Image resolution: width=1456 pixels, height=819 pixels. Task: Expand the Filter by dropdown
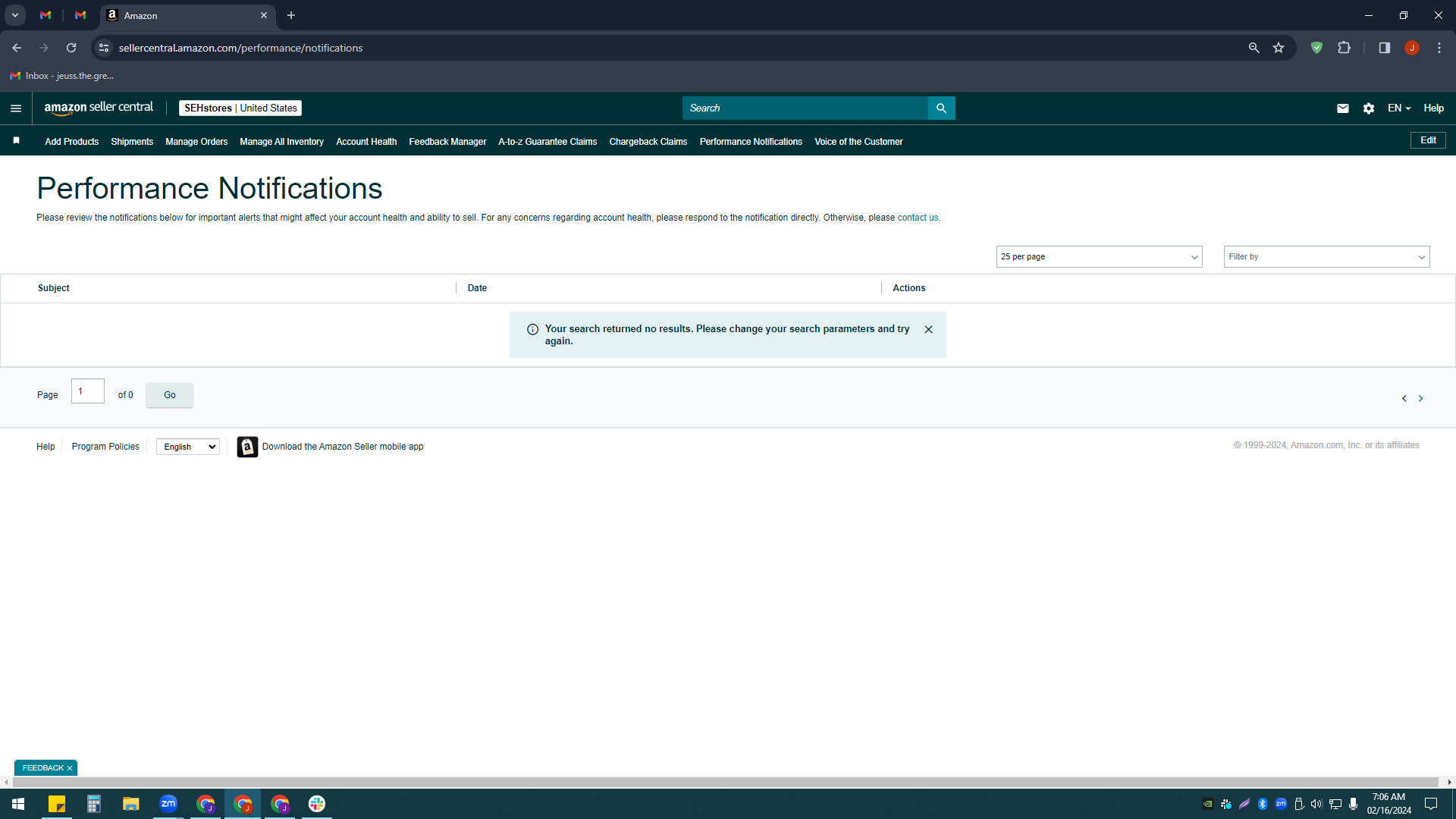1326,257
